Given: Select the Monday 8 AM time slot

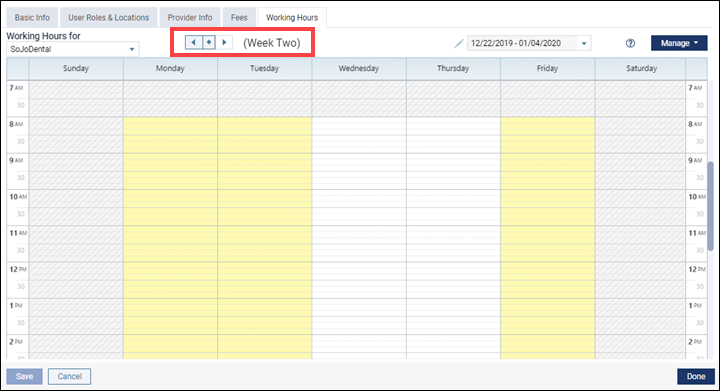Looking at the screenshot, I should point(170,126).
